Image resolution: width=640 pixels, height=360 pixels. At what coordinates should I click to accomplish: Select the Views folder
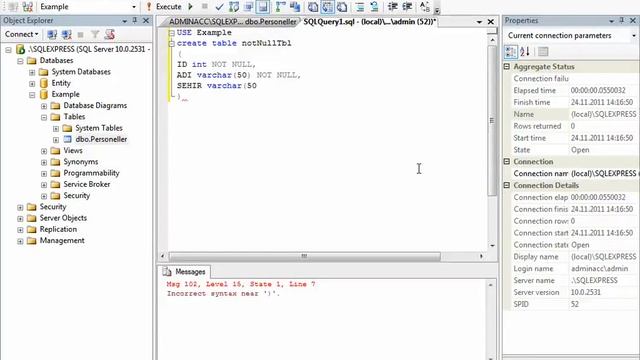point(73,151)
